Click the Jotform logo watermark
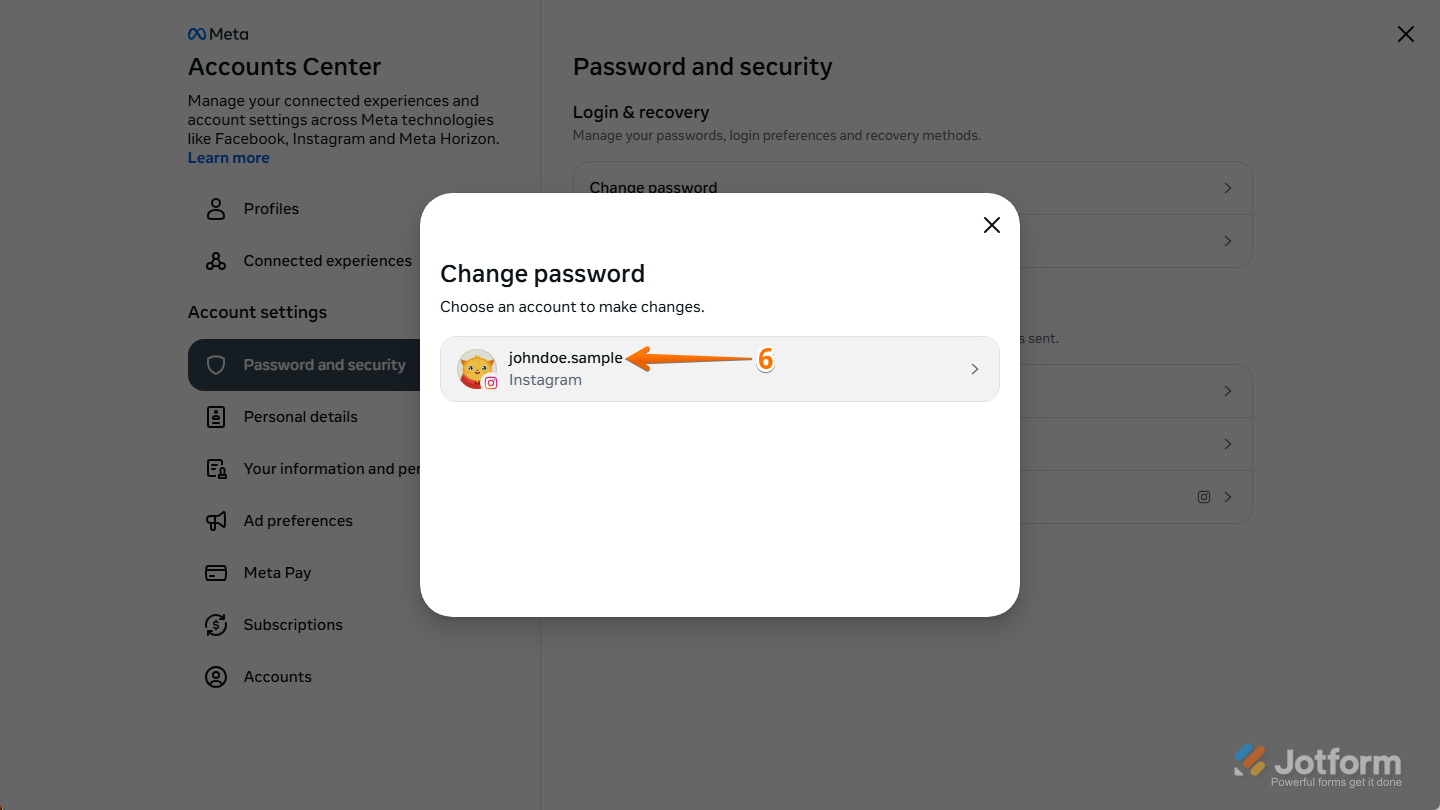The height and width of the screenshot is (810, 1440). coord(1320,760)
